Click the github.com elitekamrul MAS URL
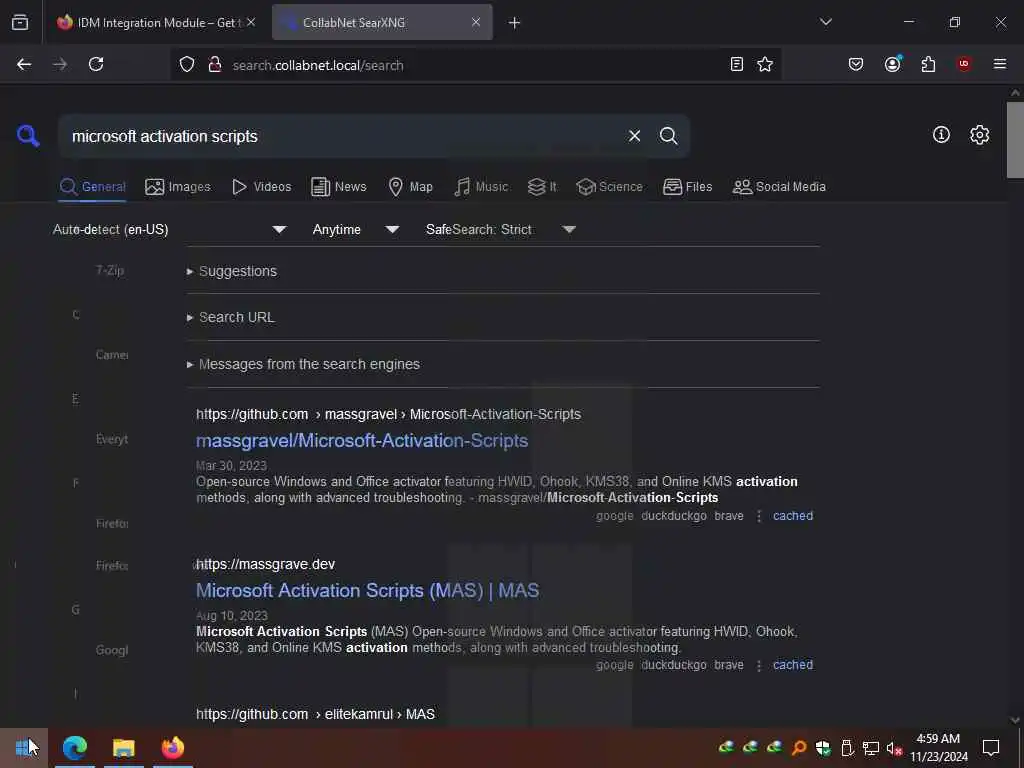The width and height of the screenshot is (1024, 768). tap(315, 714)
